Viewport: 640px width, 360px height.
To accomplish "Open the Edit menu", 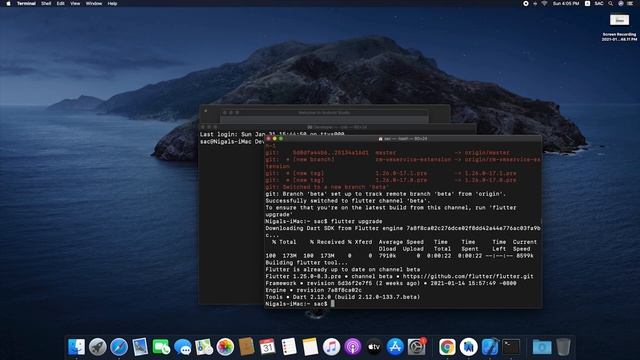I will point(60,3).
